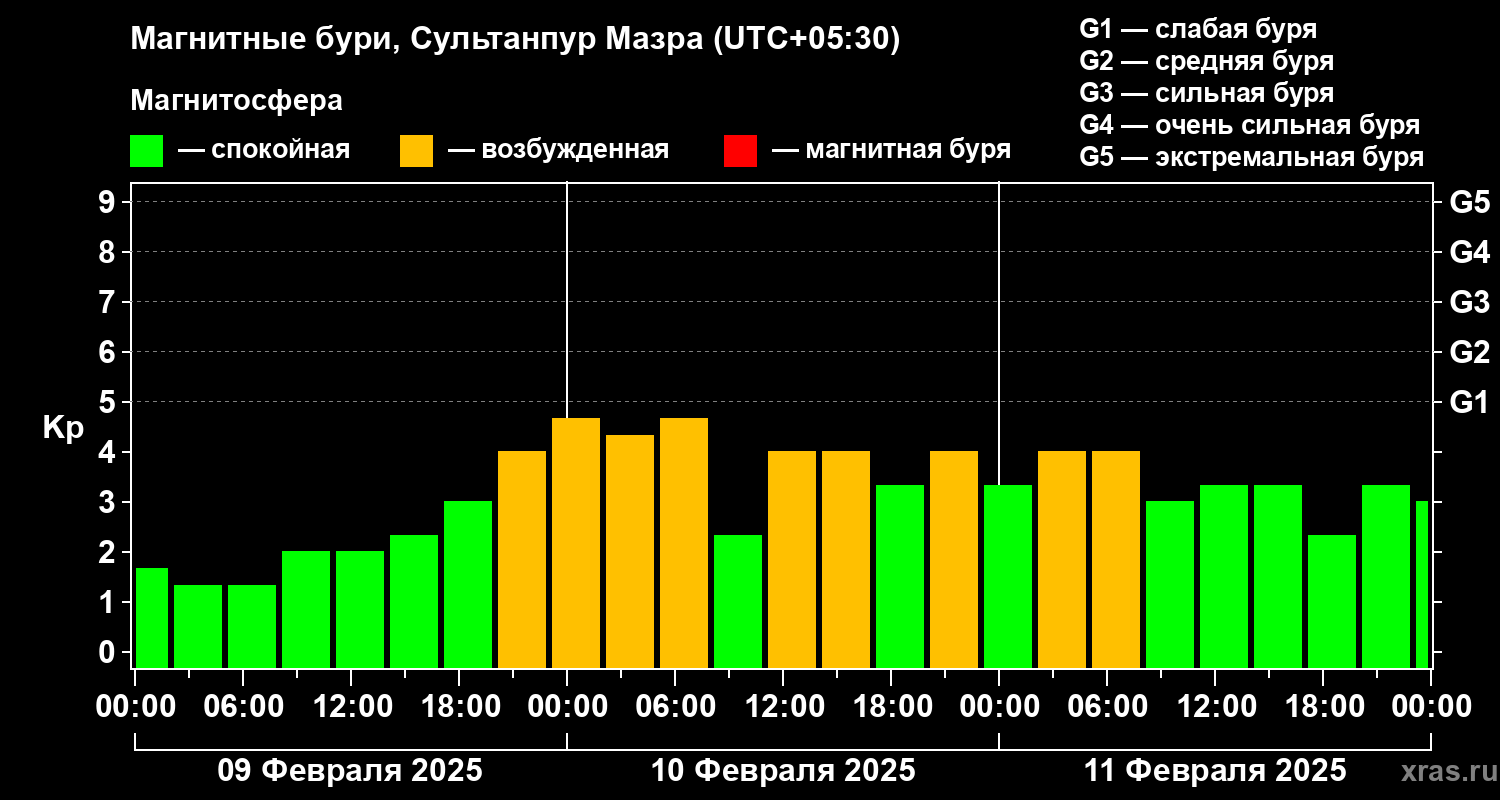Click the 'G5 — экстремальная буря' line
Viewport: 1500px width, 800px height.
pos(1252,157)
